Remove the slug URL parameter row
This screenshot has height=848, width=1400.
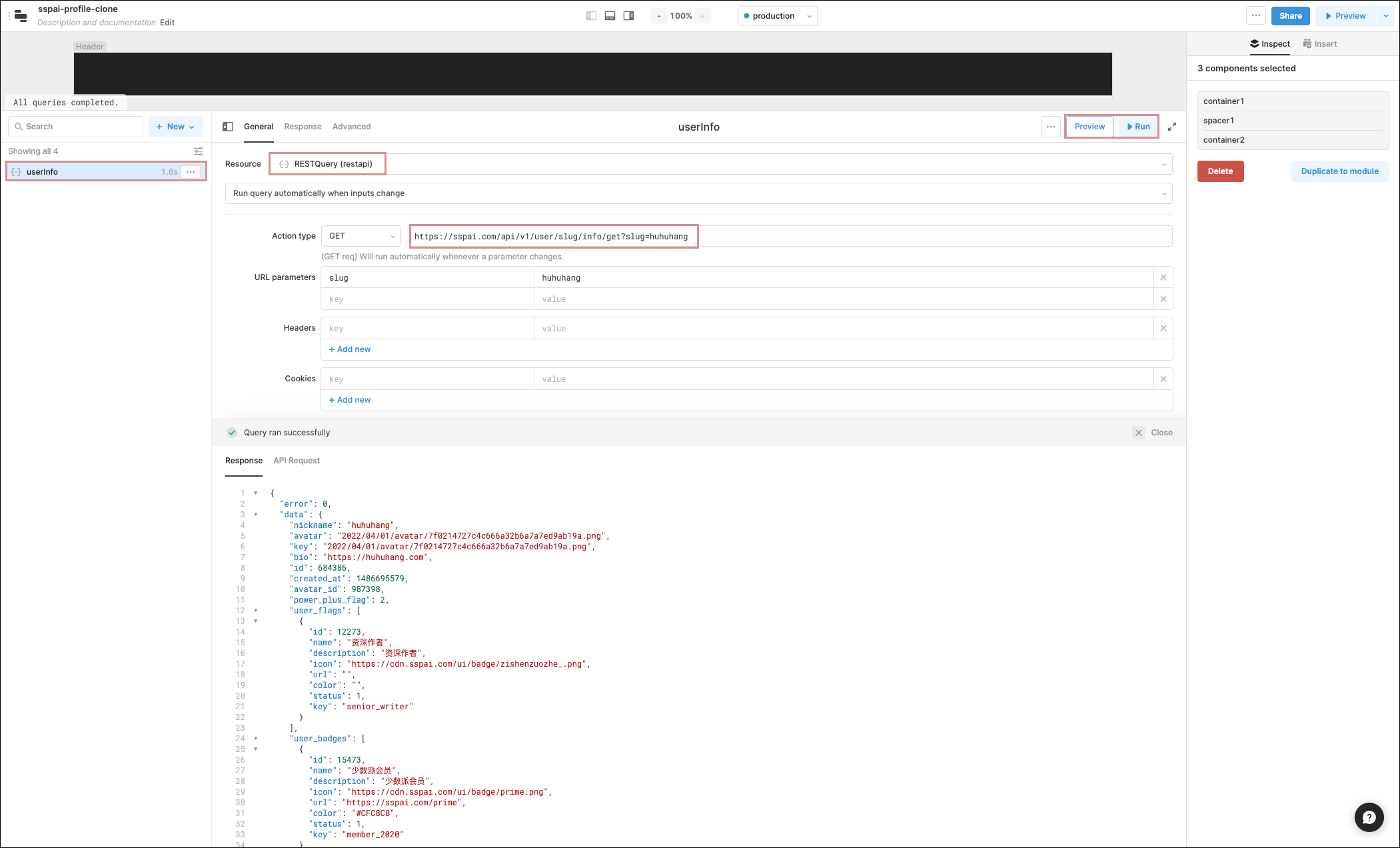click(x=1163, y=277)
